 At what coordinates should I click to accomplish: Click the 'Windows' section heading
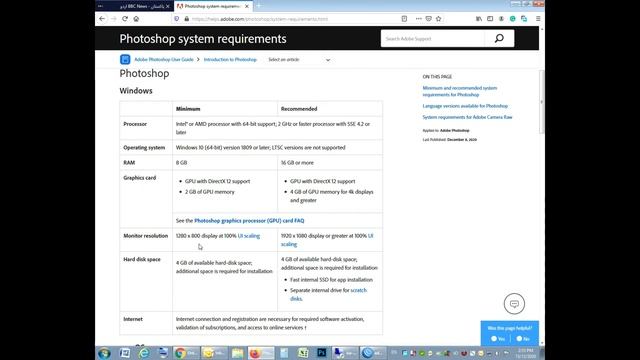[x=136, y=91]
